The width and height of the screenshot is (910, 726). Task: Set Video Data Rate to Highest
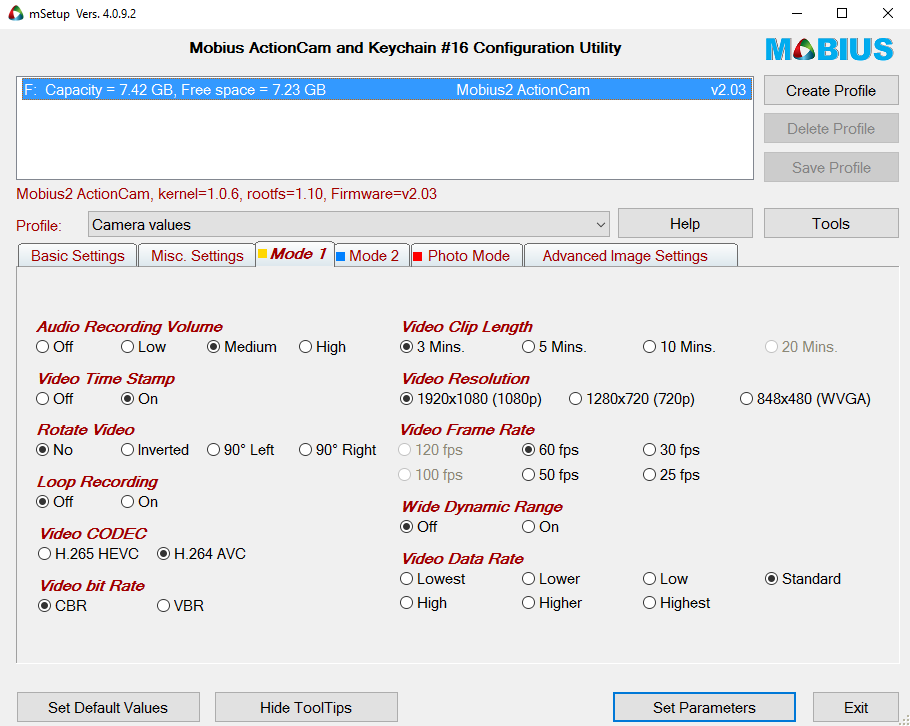[676, 603]
